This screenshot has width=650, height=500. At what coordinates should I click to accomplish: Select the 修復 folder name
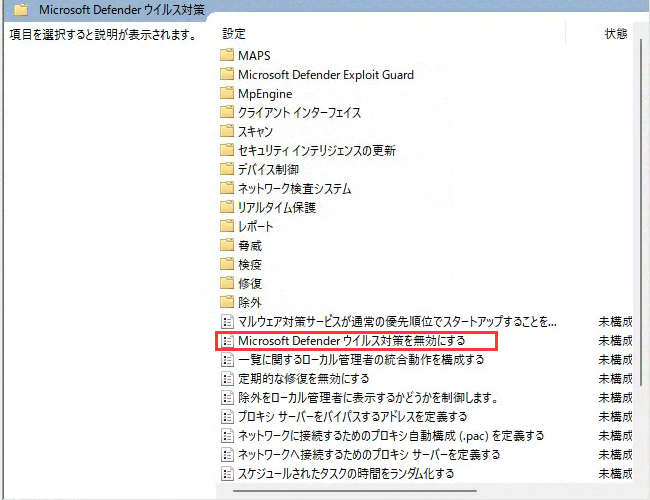coord(250,284)
